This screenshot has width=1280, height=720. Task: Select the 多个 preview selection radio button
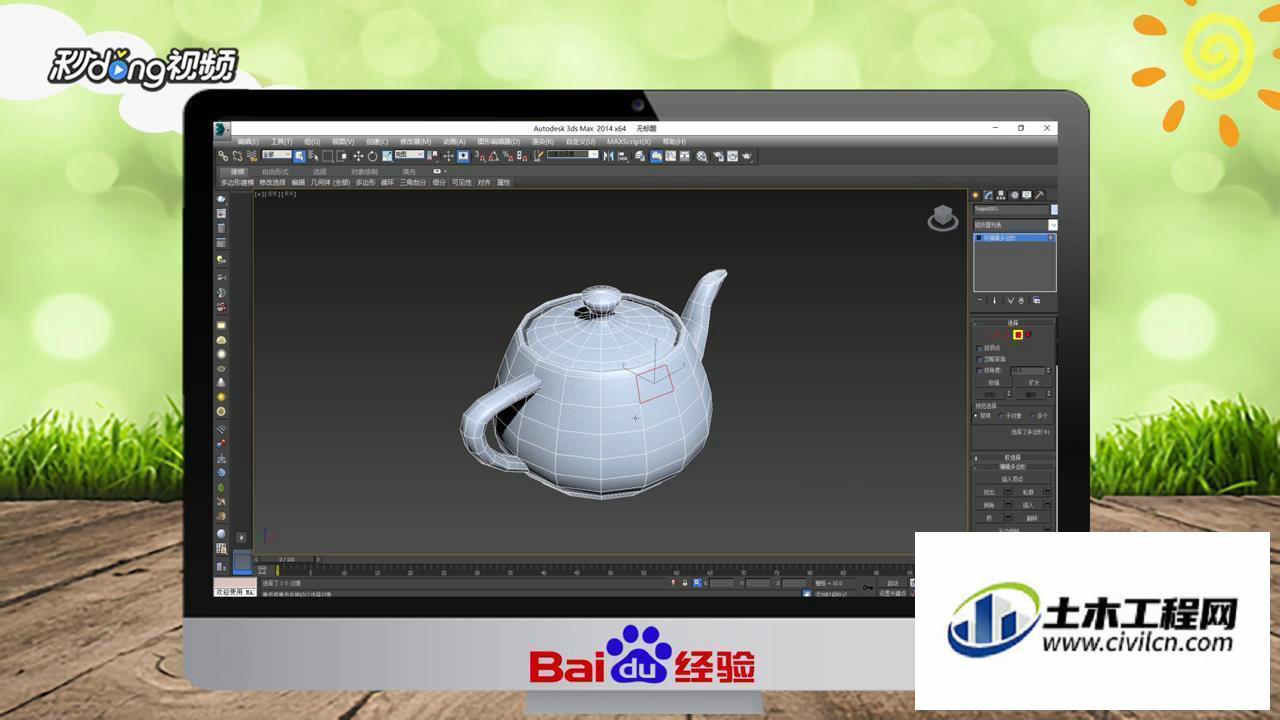tap(1032, 415)
